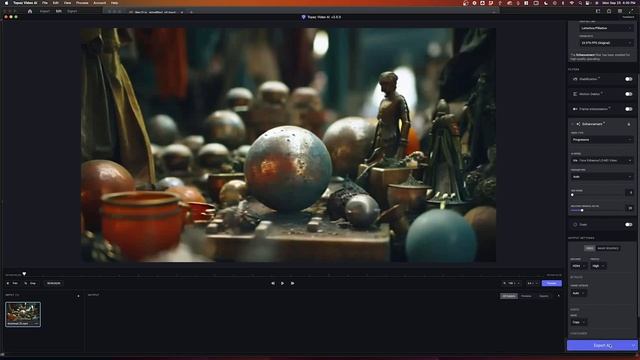Toggle the Motion Deblur filter switch

pyautogui.click(x=629, y=94)
